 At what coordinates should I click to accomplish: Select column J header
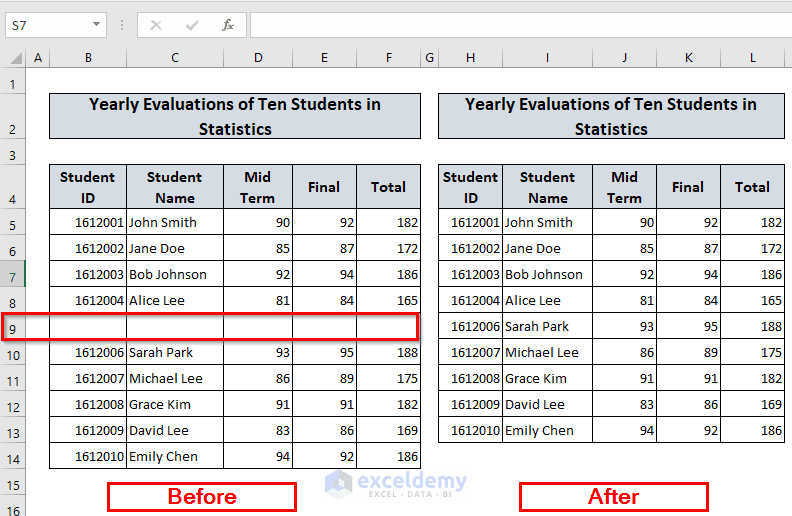click(x=624, y=58)
